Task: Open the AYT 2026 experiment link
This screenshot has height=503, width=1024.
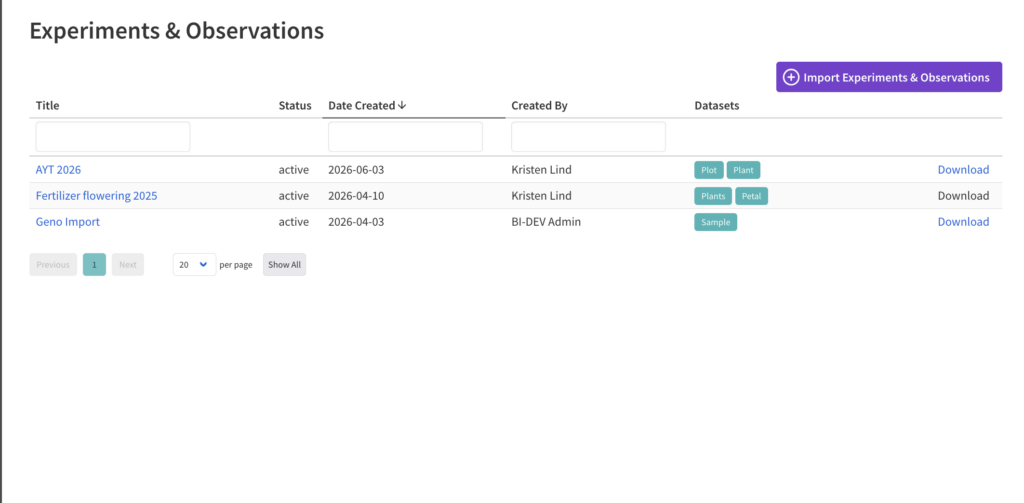Action: click(58, 170)
